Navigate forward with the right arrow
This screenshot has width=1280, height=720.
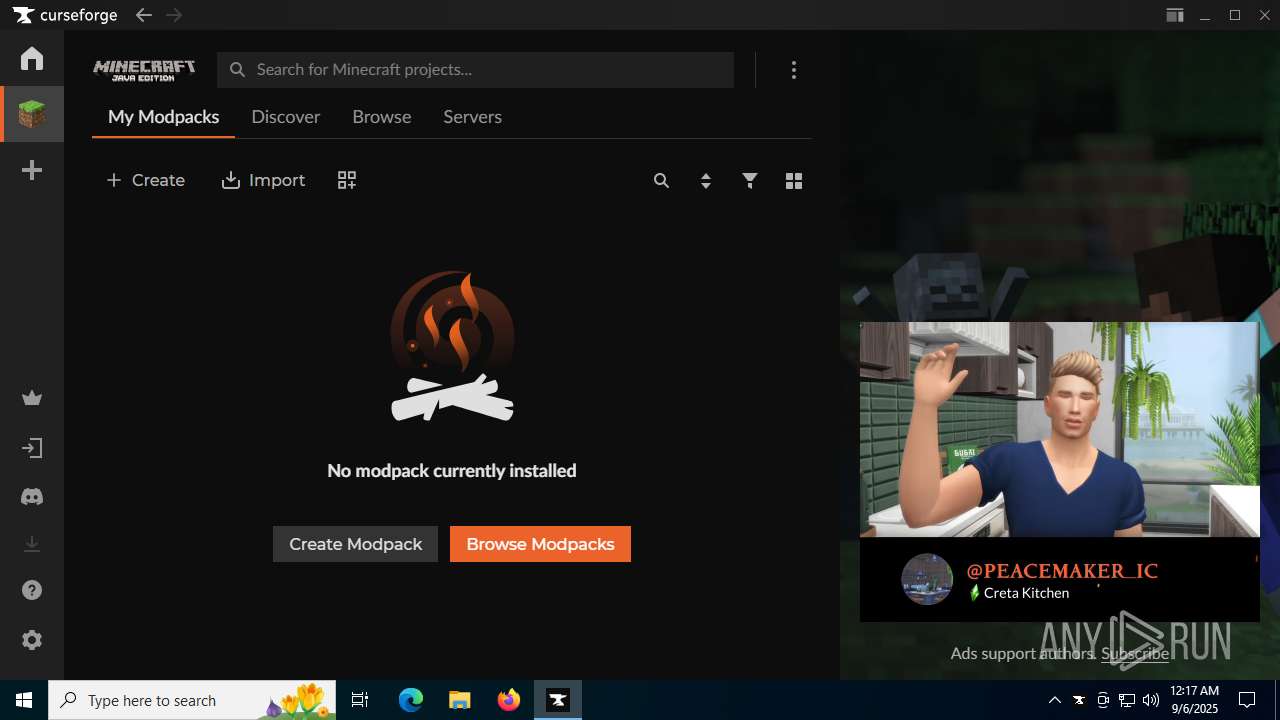tap(174, 15)
